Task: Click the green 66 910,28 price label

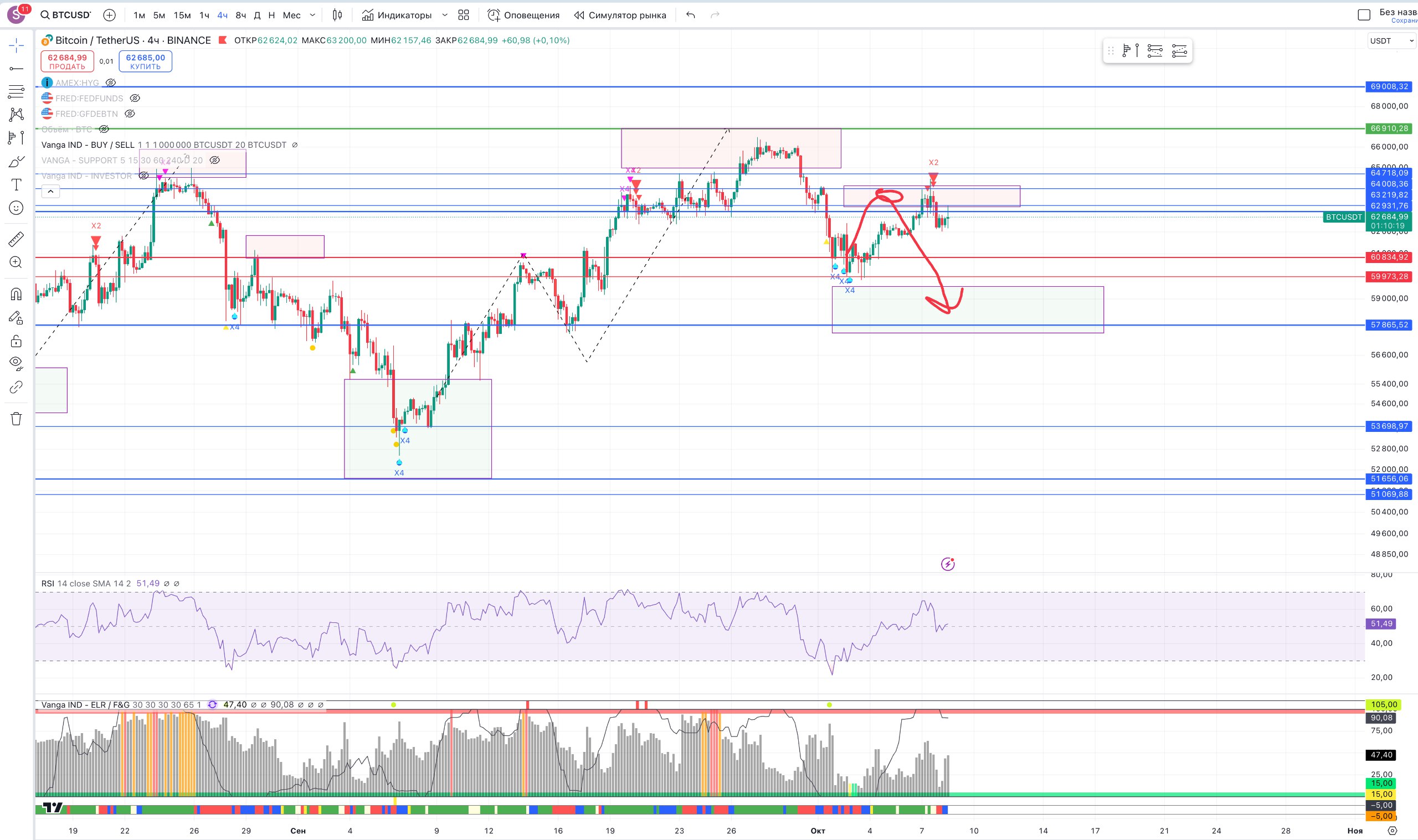Action: tap(1389, 128)
